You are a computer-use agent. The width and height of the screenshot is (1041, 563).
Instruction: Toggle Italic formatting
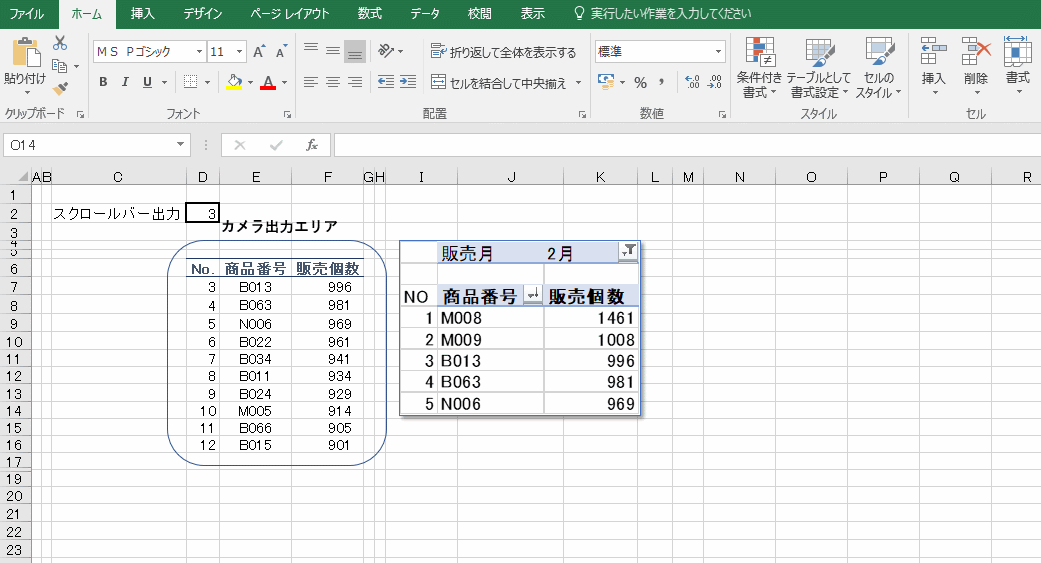(x=125, y=82)
